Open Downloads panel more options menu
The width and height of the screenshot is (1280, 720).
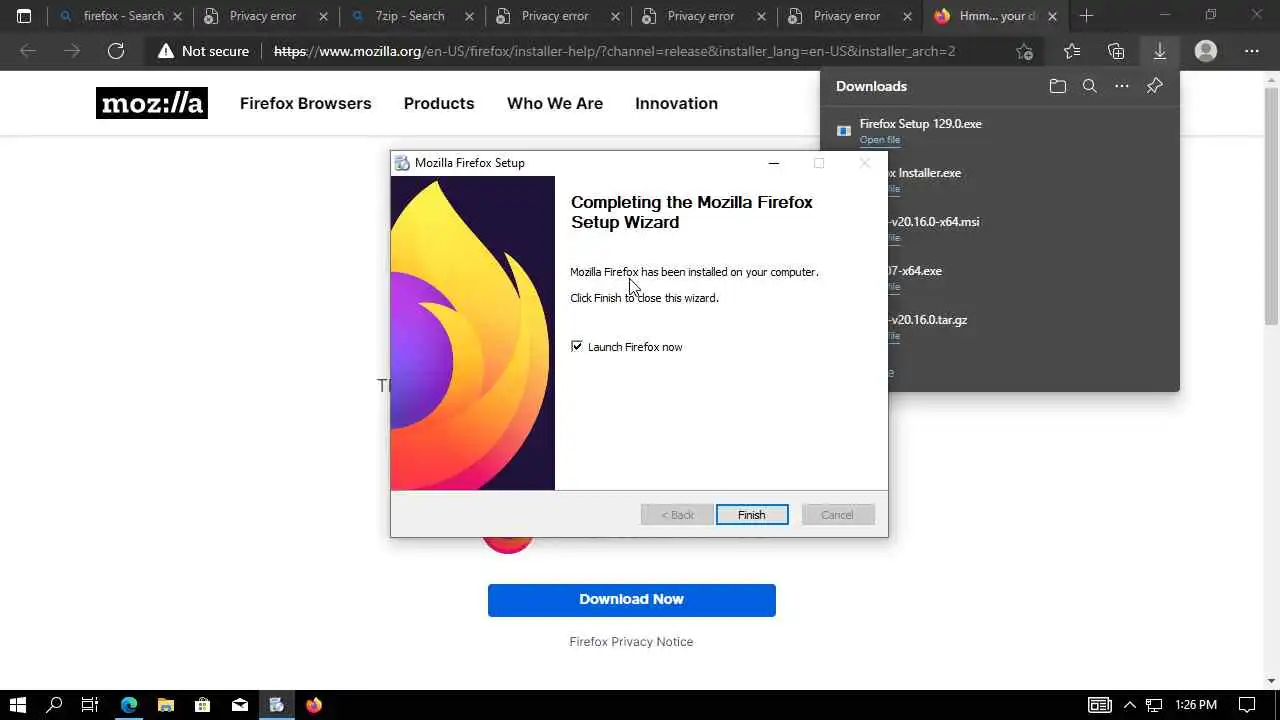[1122, 86]
